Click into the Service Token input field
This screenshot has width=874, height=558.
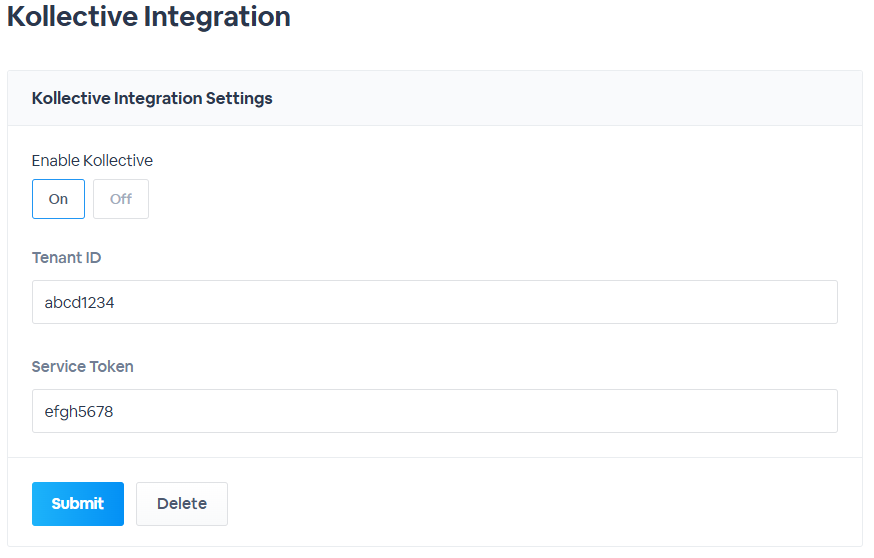(435, 411)
